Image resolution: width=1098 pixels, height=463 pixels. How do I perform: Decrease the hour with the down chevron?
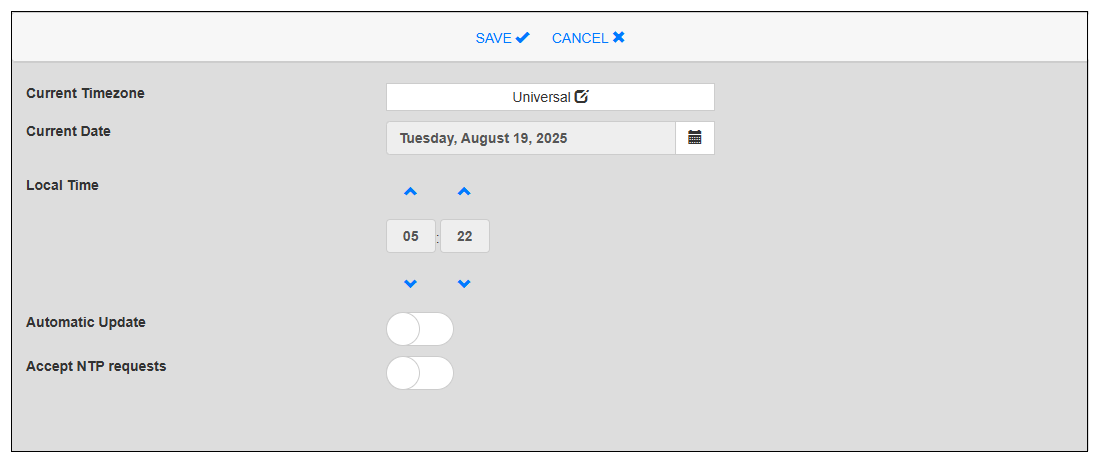click(410, 284)
